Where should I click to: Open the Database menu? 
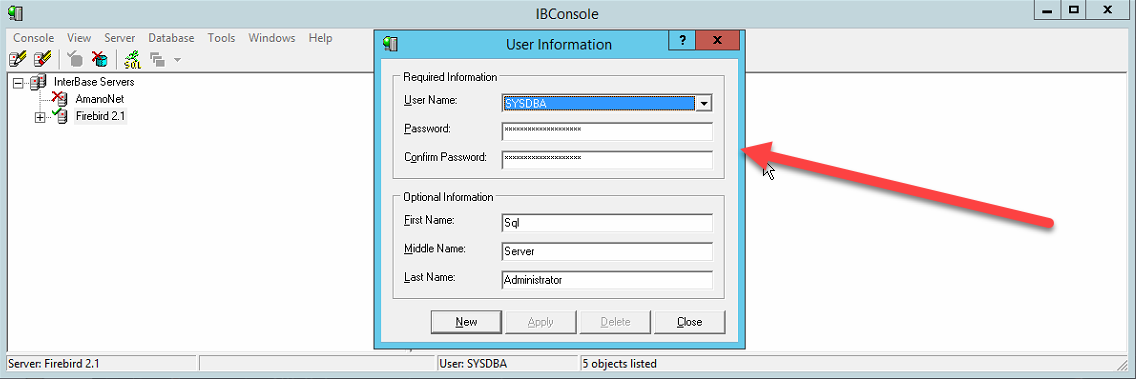point(171,38)
